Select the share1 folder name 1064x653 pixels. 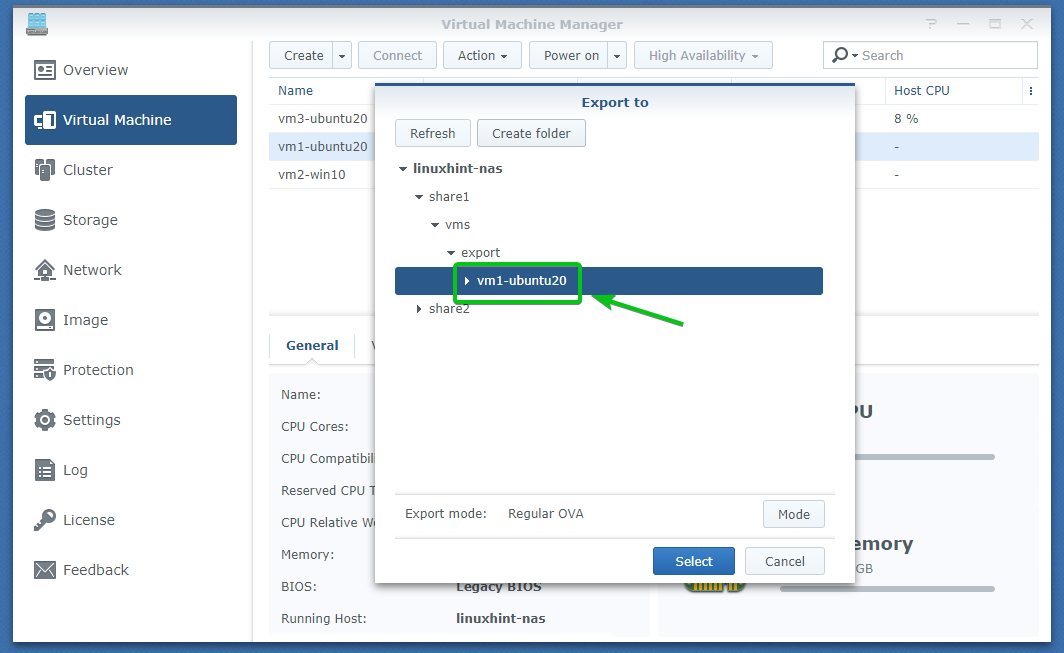[449, 197]
